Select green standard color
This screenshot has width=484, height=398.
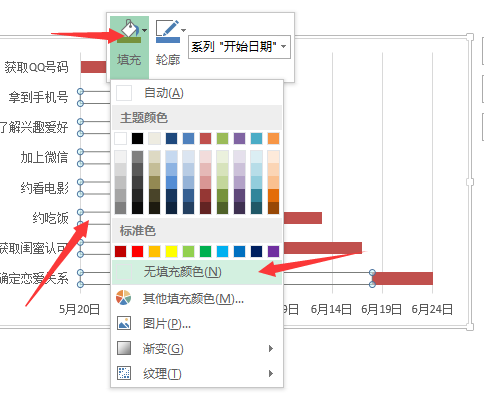[205, 251]
